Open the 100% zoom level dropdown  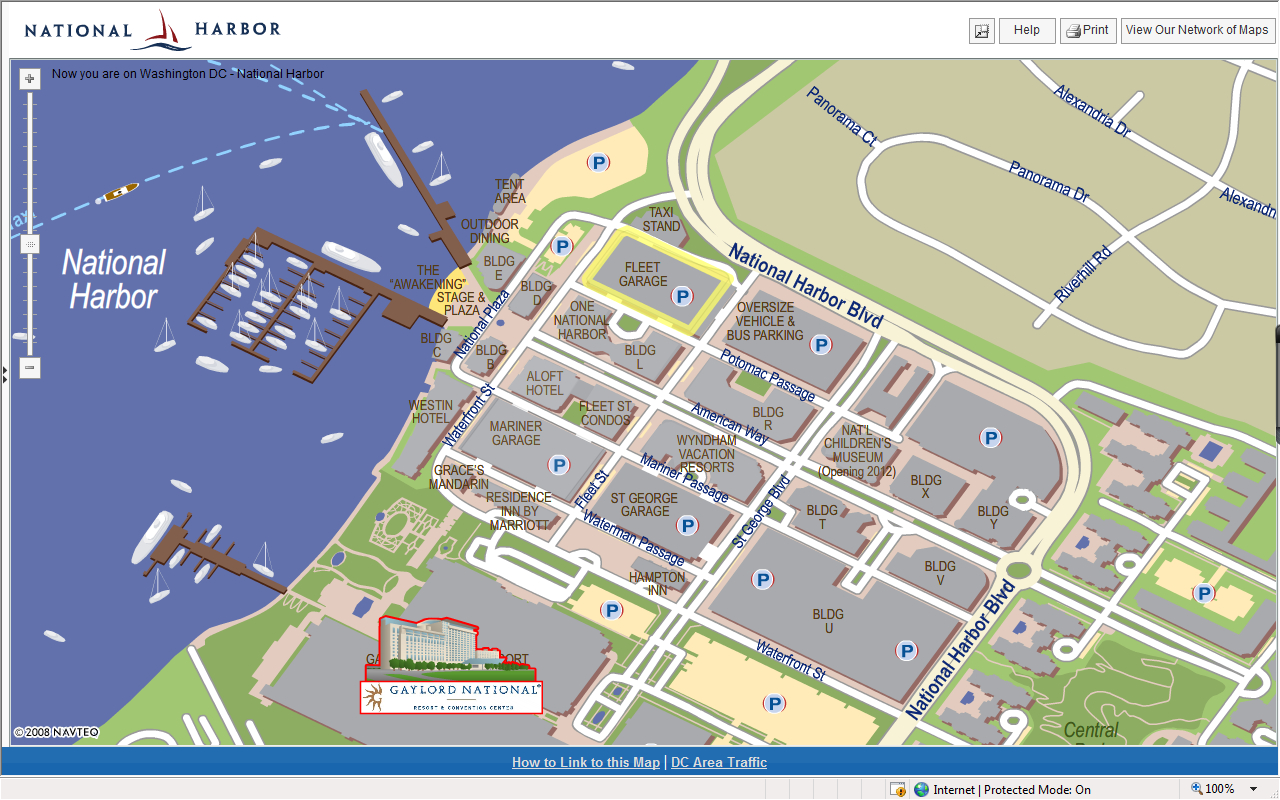[1254, 789]
